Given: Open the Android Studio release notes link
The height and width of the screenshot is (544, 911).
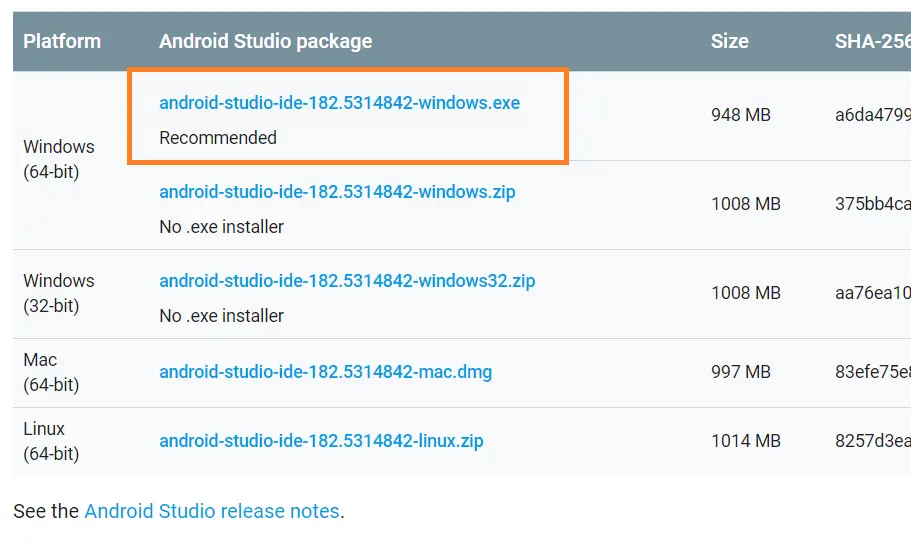Looking at the screenshot, I should click(x=212, y=511).
